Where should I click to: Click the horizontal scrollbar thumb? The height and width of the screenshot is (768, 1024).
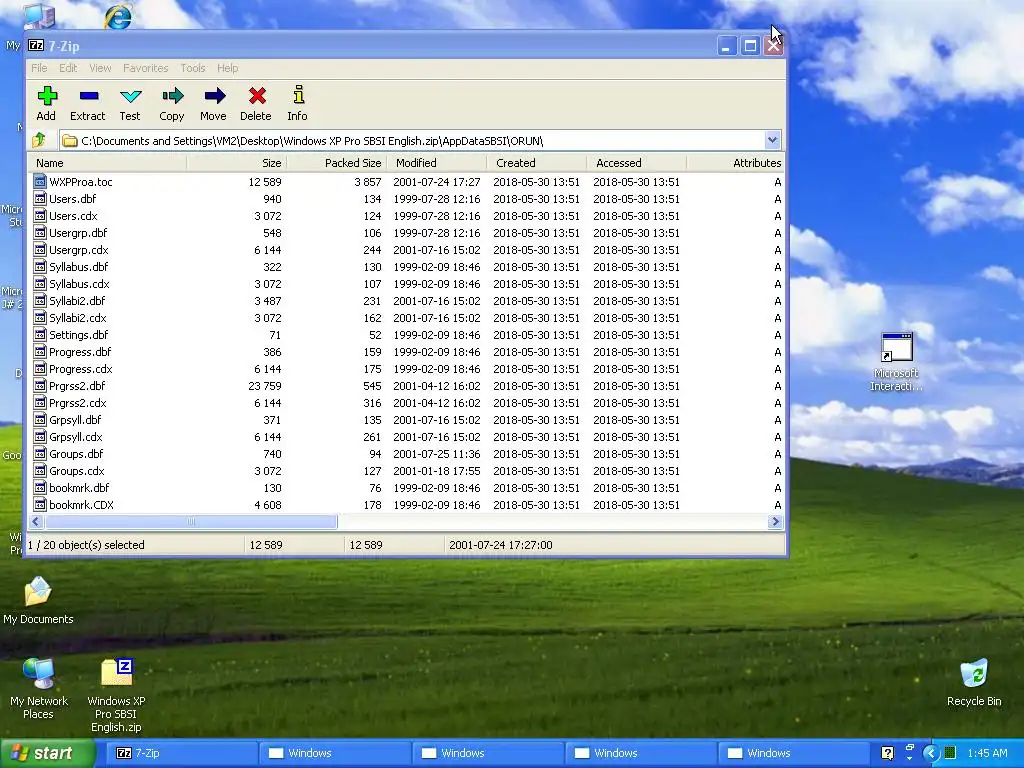[191, 521]
